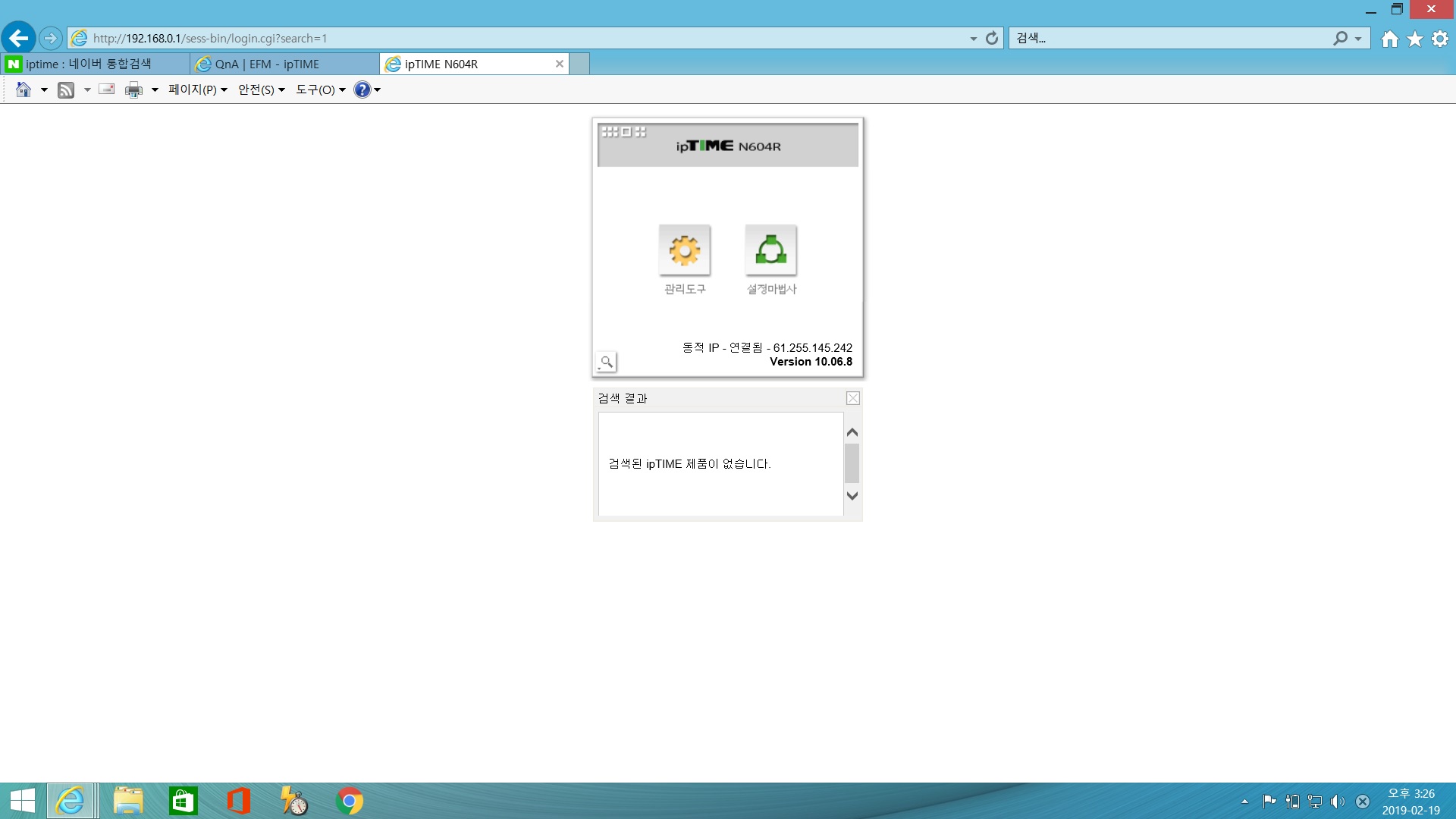Click the Internet Explorer taskbar icon
The height and width of the screenshot is (819, 1456).
tap(71, 801)
